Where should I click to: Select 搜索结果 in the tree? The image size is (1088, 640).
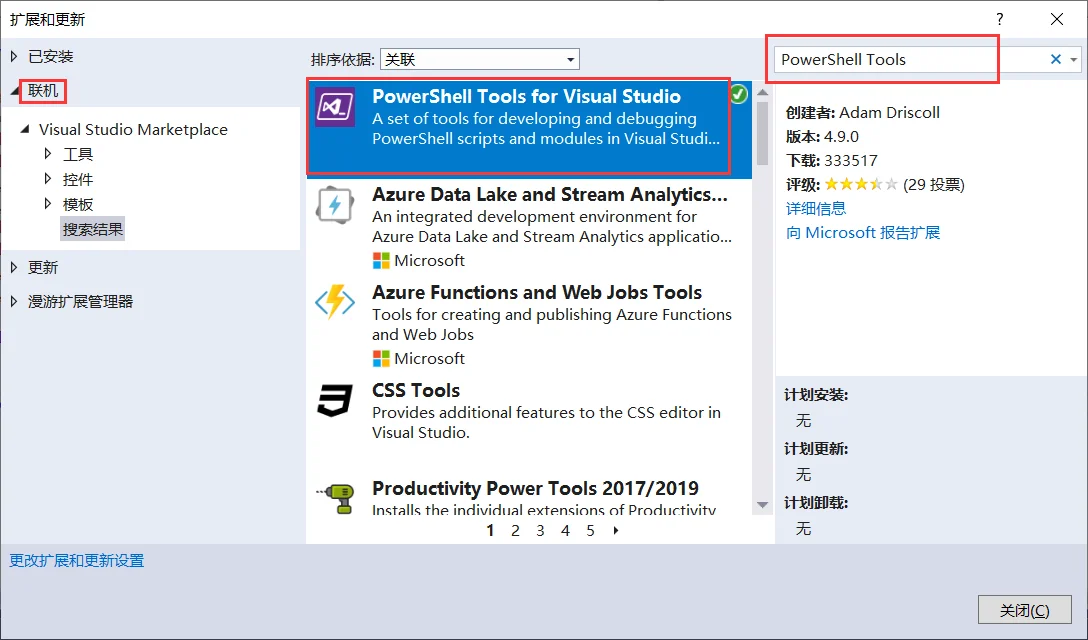(93, 229)
